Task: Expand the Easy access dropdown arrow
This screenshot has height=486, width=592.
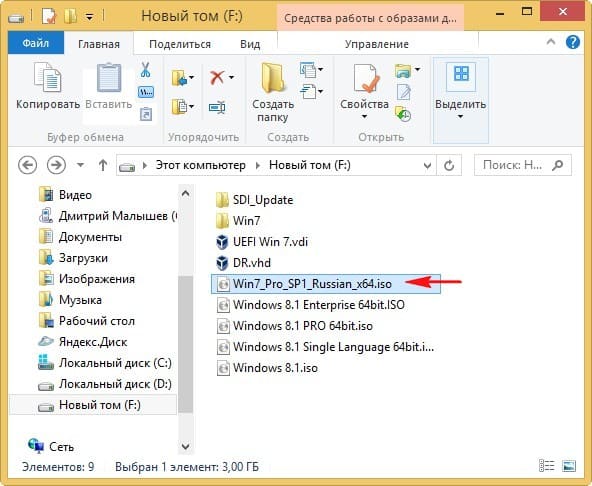Action: [x=321, y=91]
